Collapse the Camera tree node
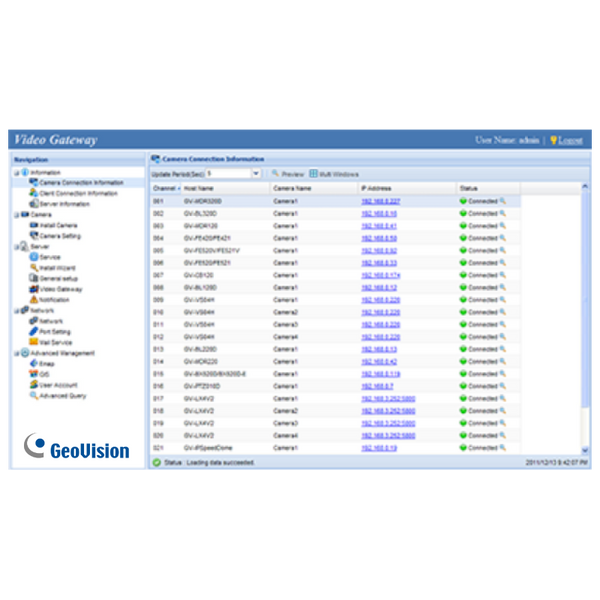Viewport: 600px width, 600px height. coord(16,215)
